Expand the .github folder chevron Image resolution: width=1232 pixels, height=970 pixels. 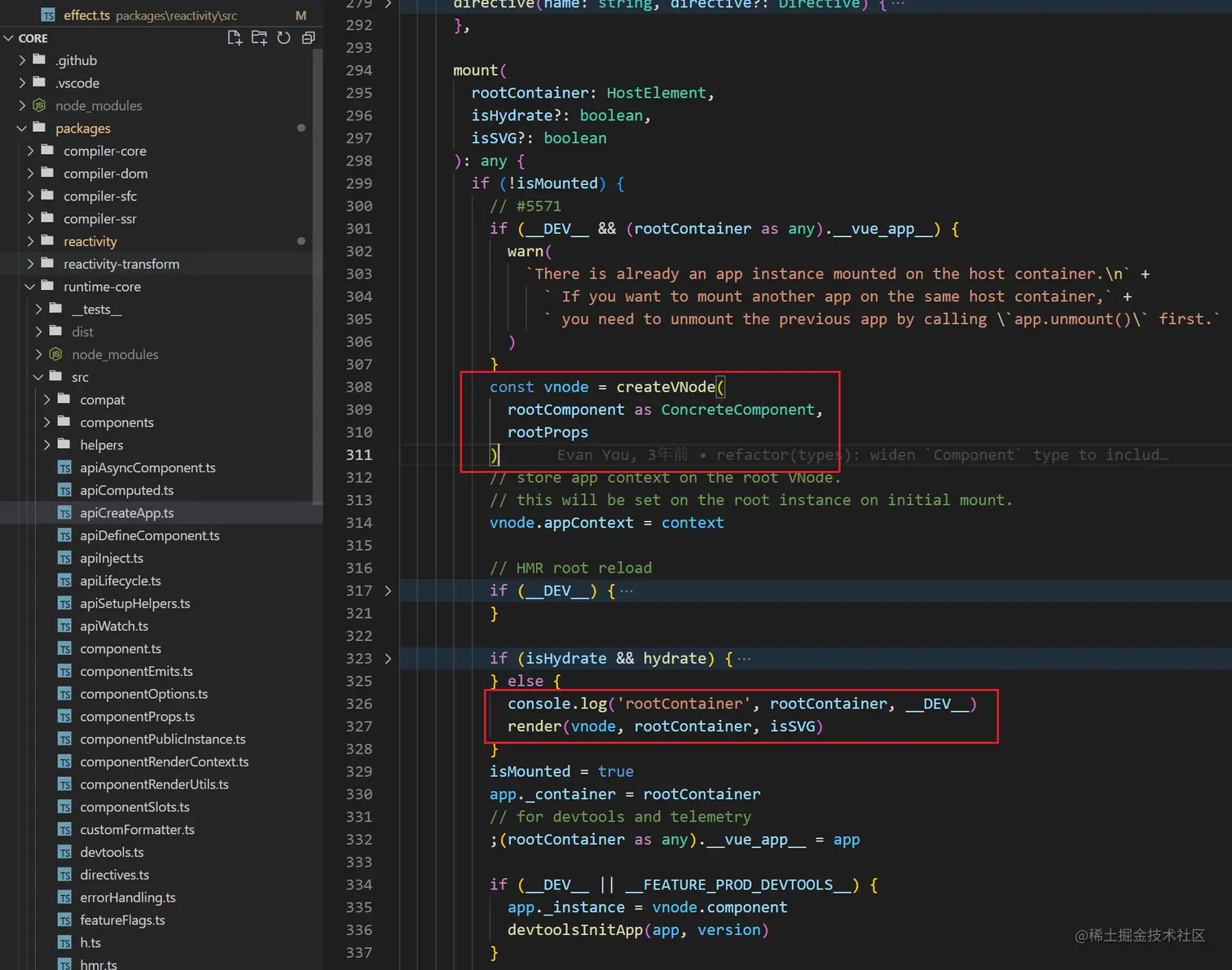pos(22,60)
